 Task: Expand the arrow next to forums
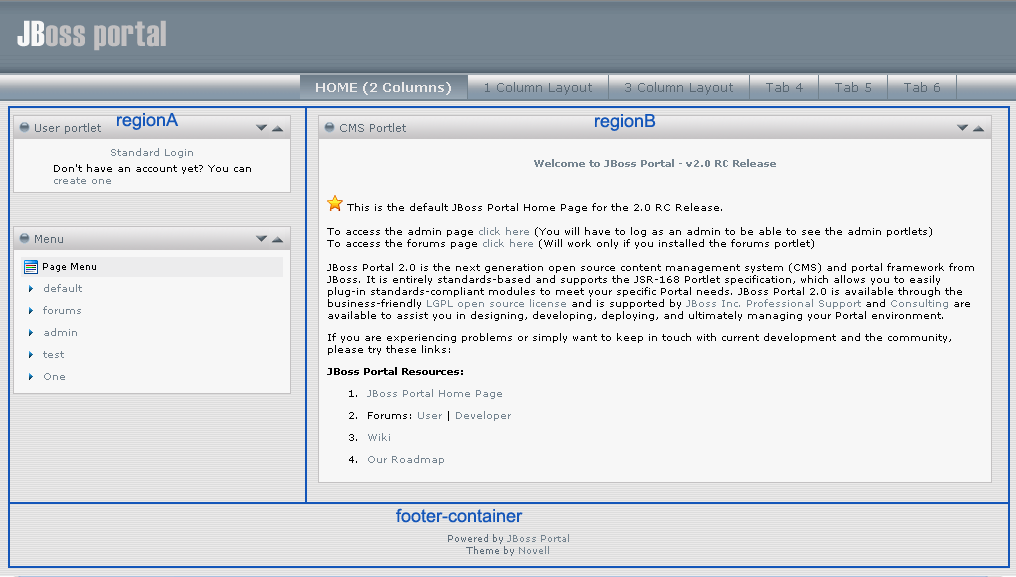[x=31, y=311]
